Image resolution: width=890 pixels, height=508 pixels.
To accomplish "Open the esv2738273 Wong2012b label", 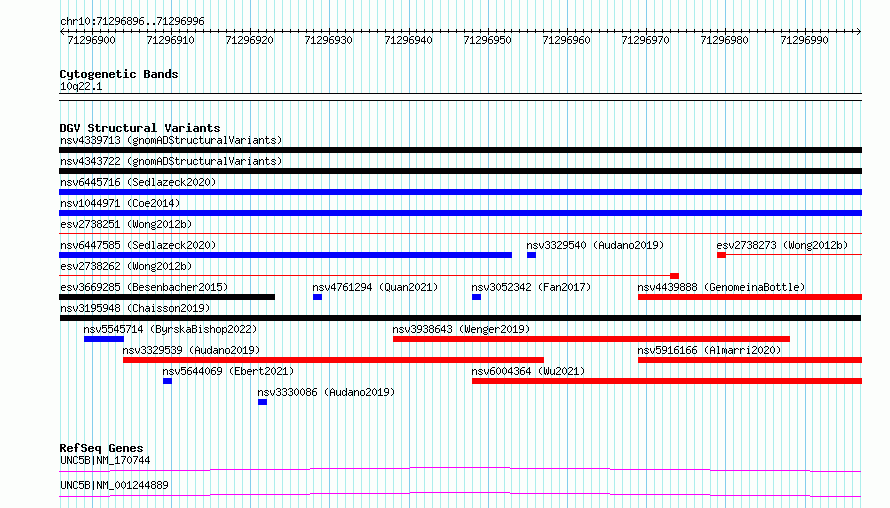I will 782,245.
